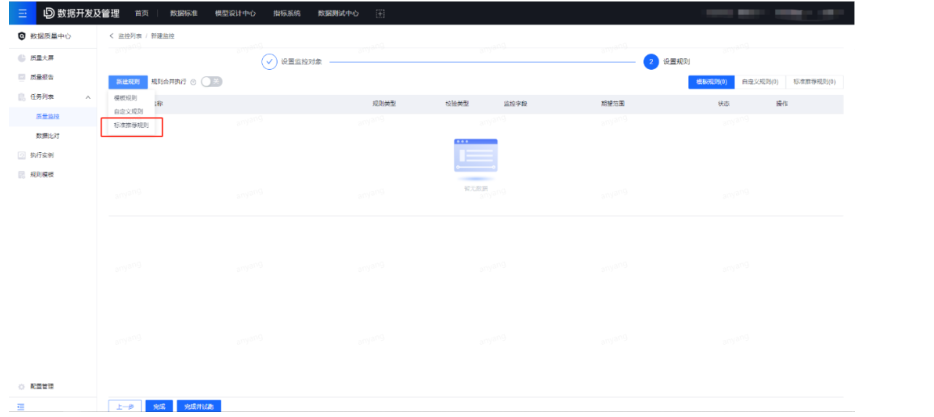
Task: Toggle the 规则合并执行 switch
Action: (x=211, y=82)
